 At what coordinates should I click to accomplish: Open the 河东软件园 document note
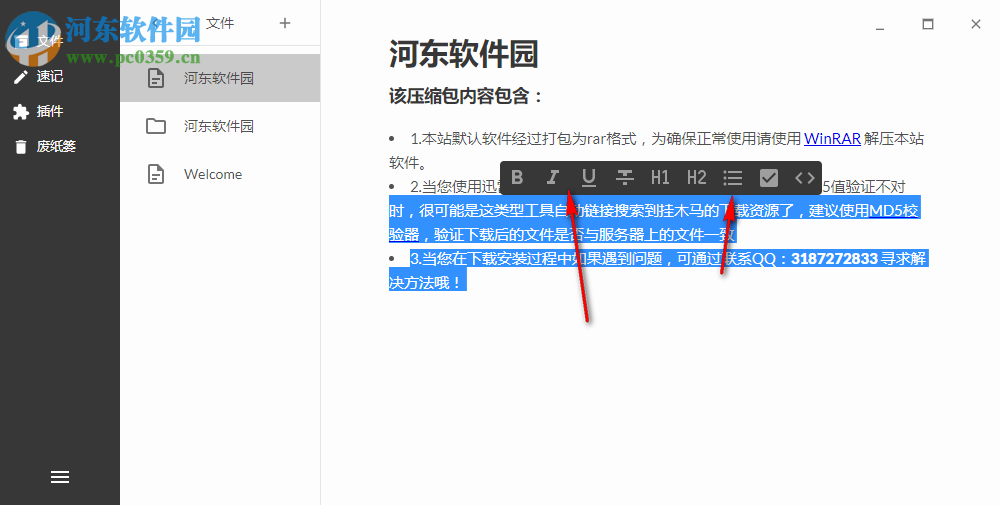tap(220, 78)
